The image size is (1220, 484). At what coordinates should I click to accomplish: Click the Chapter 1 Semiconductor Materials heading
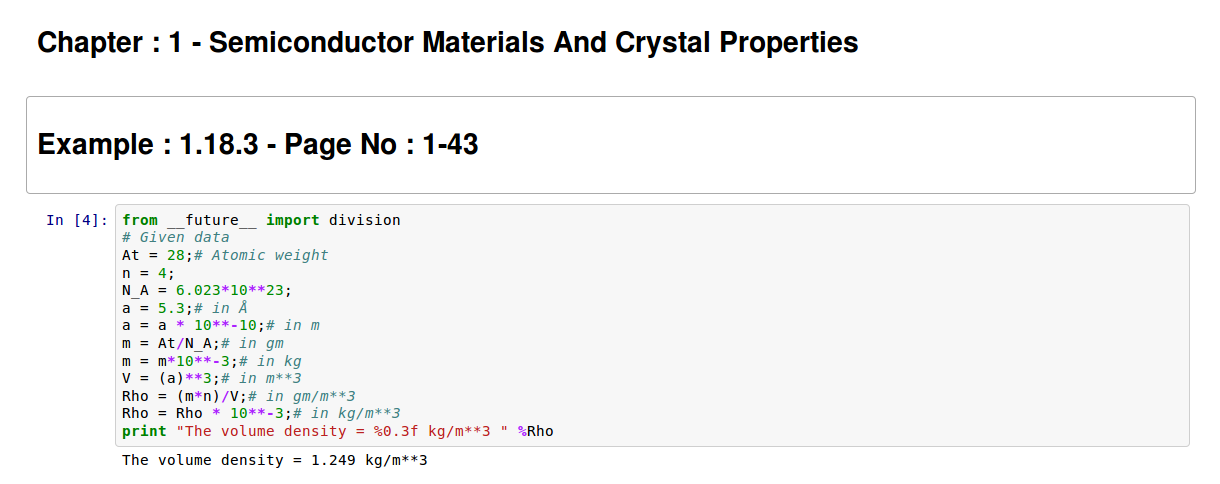pyautogui.click(x=447, y=43)
